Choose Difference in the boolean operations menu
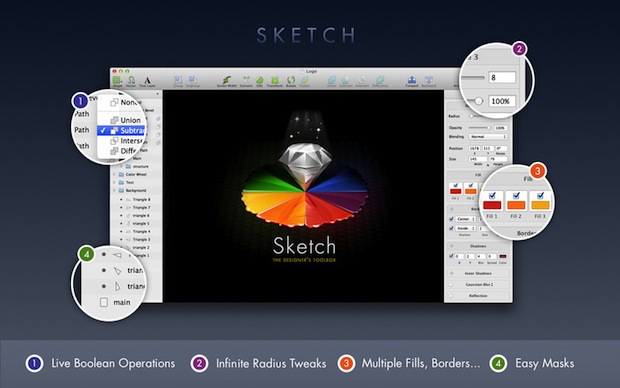Viewport: 620px width, 388px height. [x=119, y=151]
